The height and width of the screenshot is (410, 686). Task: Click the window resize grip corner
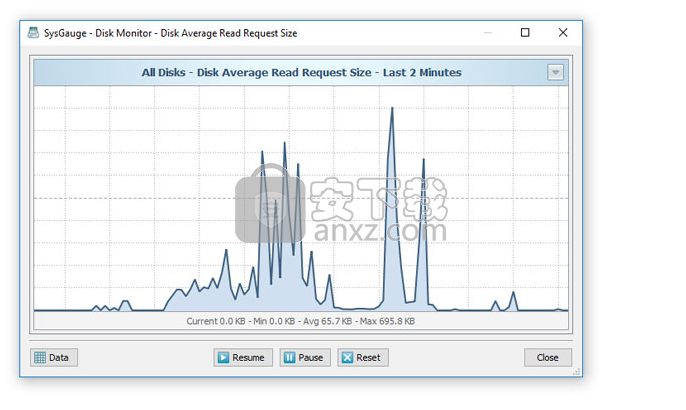click(577, 371)
